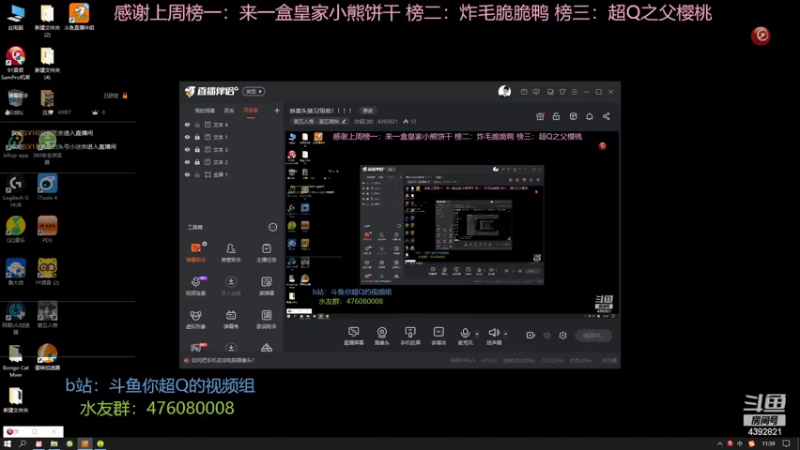Image resolution: width=800 pixels, height=450 pixels.
Task: Select the orange active scene tab
Action: click(251, 111)
